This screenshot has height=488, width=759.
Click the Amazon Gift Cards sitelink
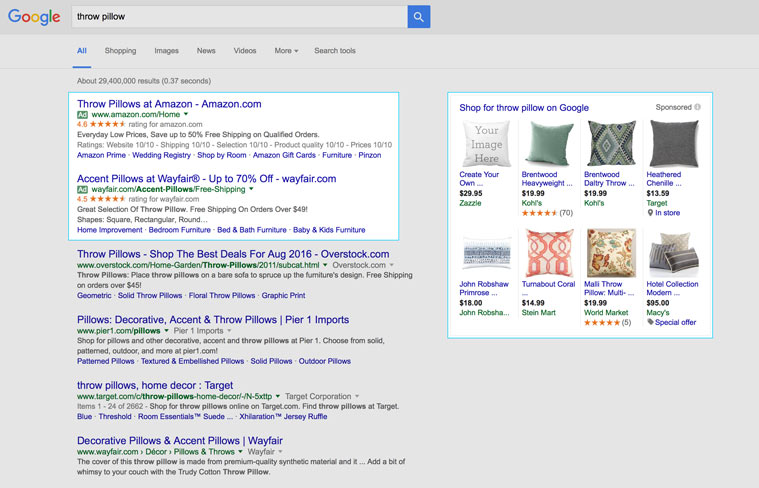click(284, 155)
